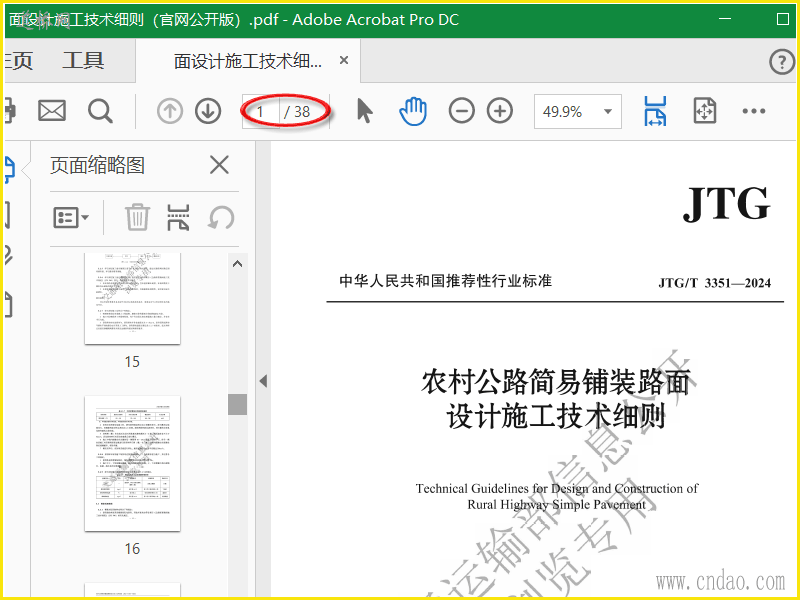Rotate page icon in thumbnails panel
Viewport: 800px width, 600px height.
click(221, 218)
